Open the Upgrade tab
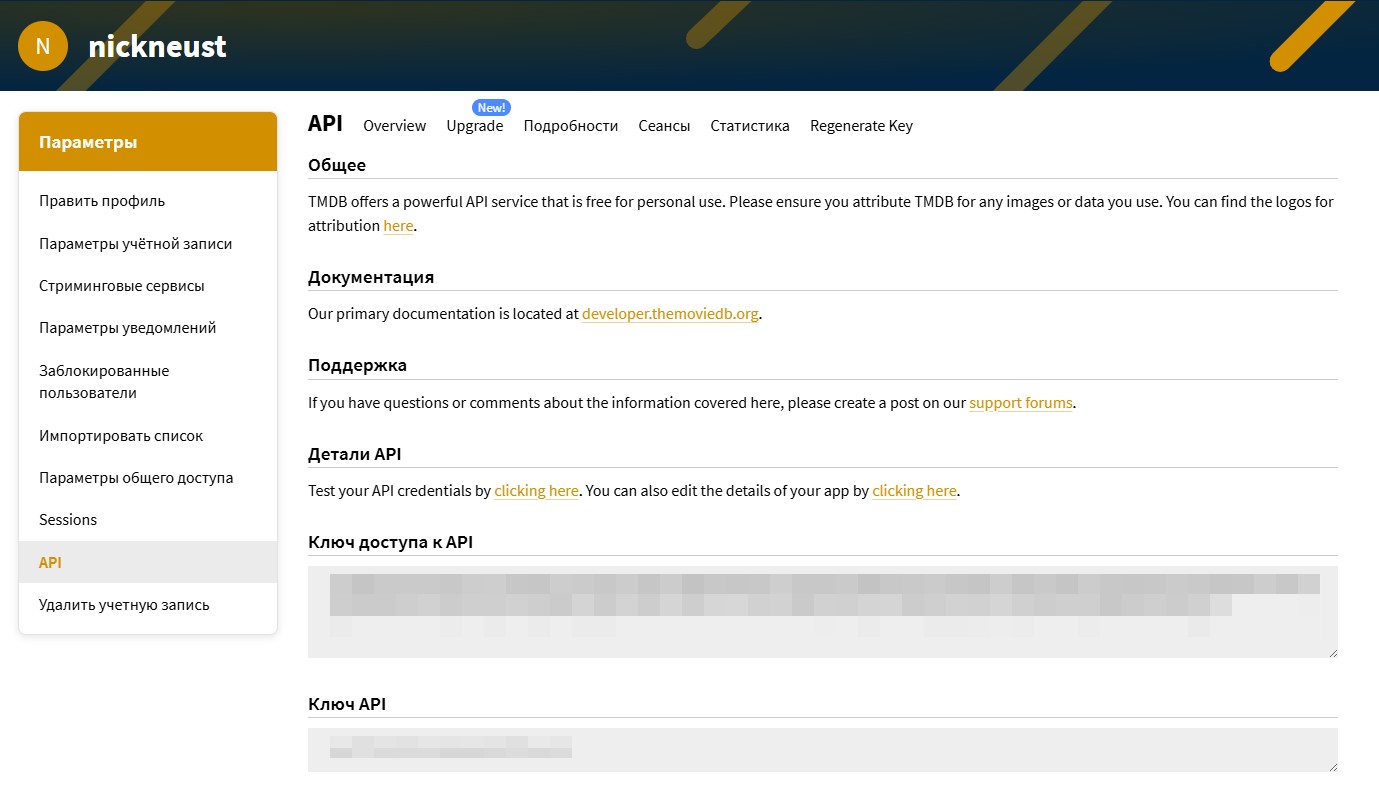 click(x=475, y=126)
